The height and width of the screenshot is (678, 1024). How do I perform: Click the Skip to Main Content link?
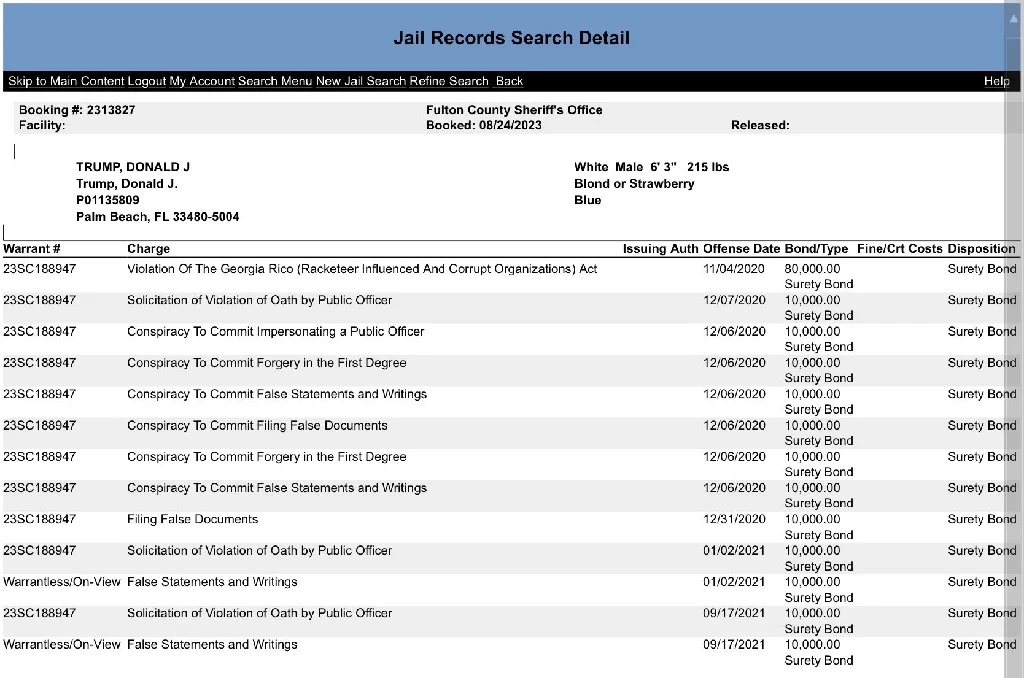(66, 81)
